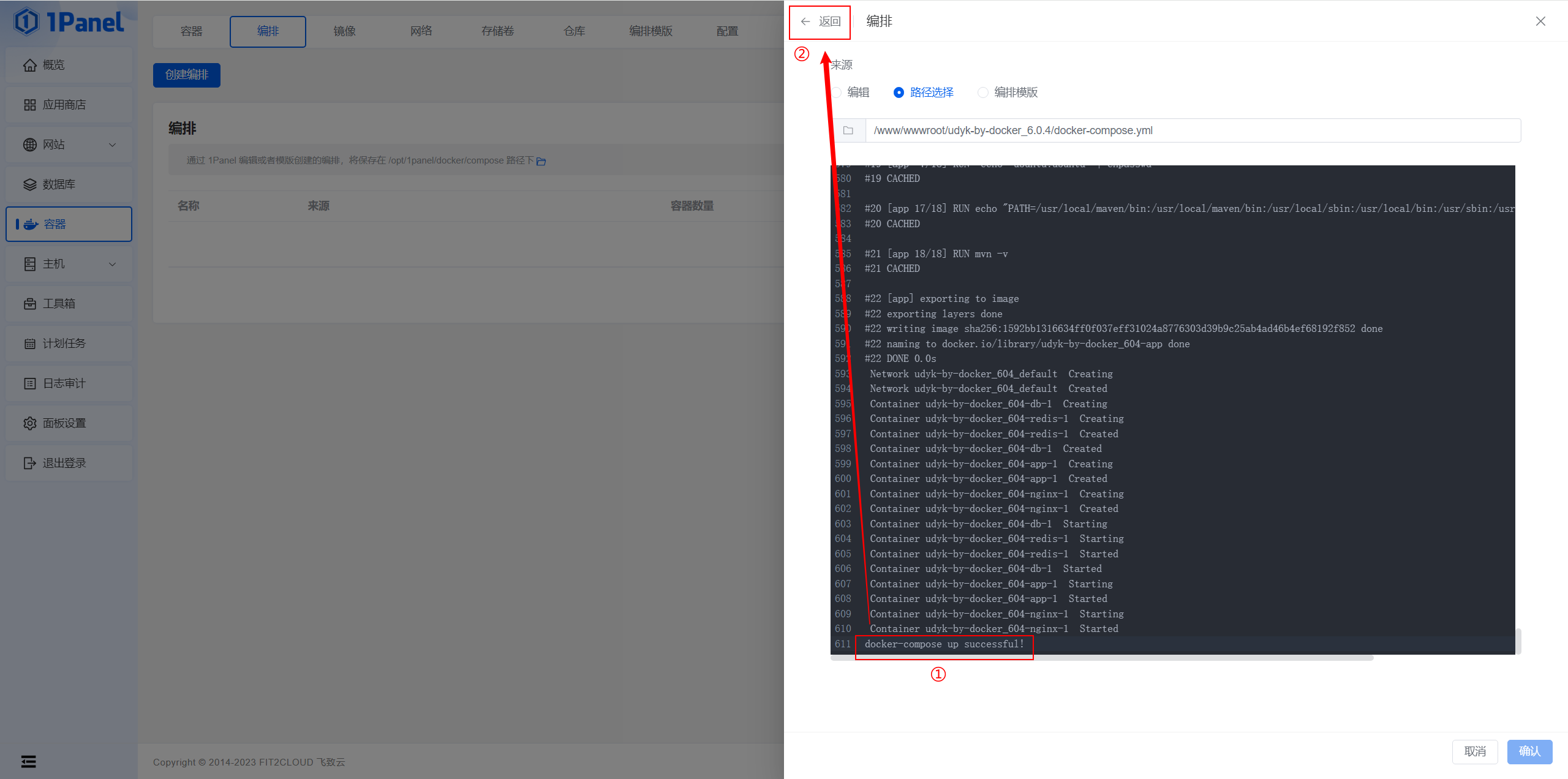Click the folder icon beside compose path field
The height and width of the screenshot is (779, 1568).
pos(848,130)
